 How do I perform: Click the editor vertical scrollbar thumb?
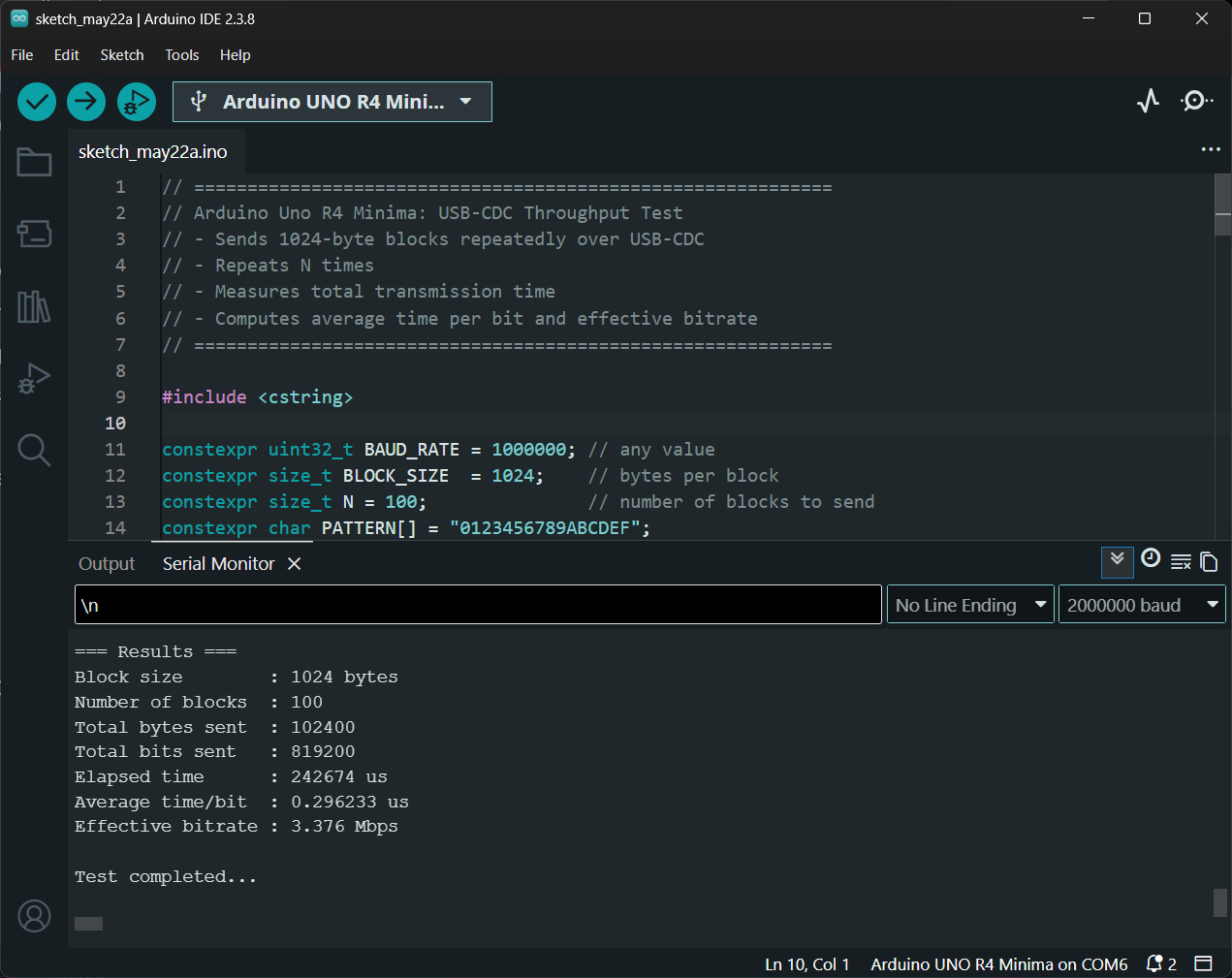coord(1222,205)
